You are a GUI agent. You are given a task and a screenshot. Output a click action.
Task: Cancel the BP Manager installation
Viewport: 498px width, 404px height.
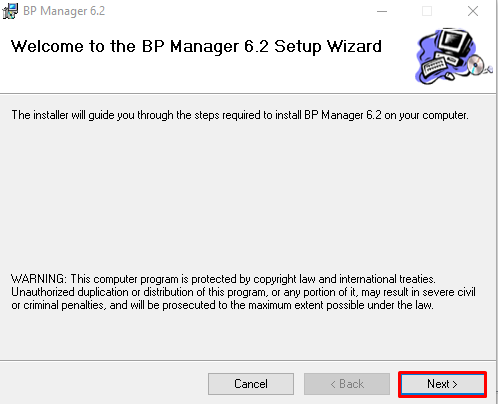[x=251, y=384]
